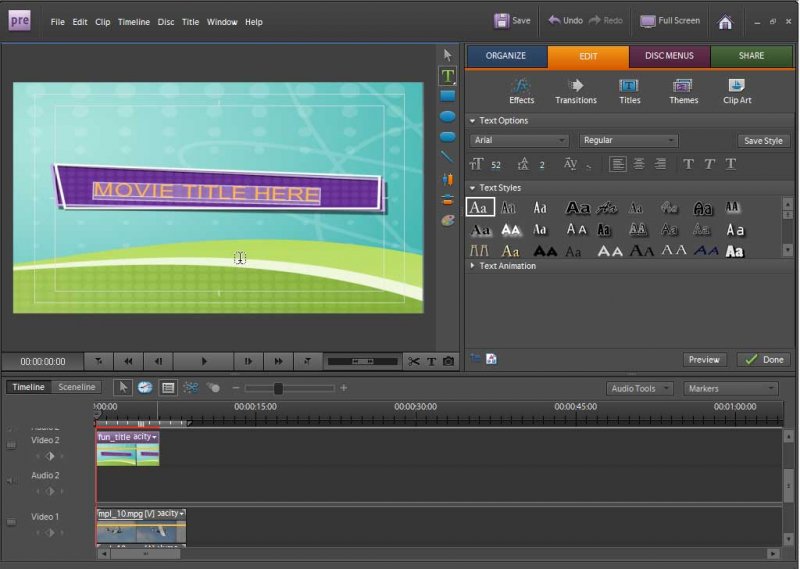This screenshot has height=569, width=800.
Task: Open the Clip Art panel
Action: coord(736,91)
